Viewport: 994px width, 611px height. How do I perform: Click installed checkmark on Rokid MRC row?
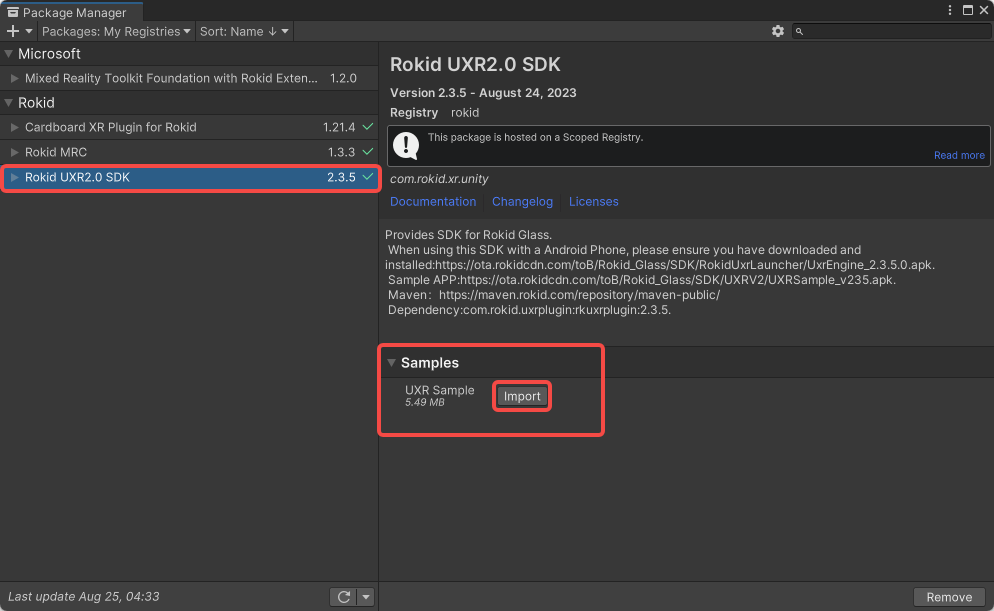368,152
